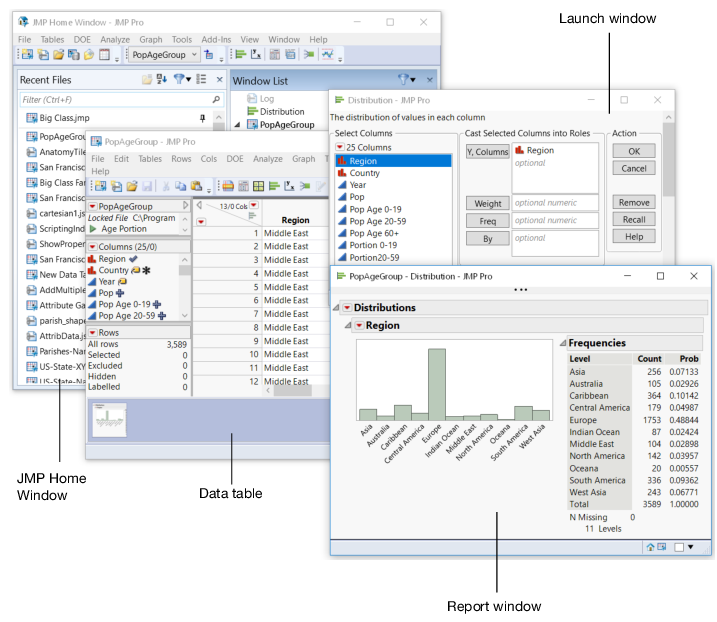Click the Y, Columns button

[x=487, y=152]
